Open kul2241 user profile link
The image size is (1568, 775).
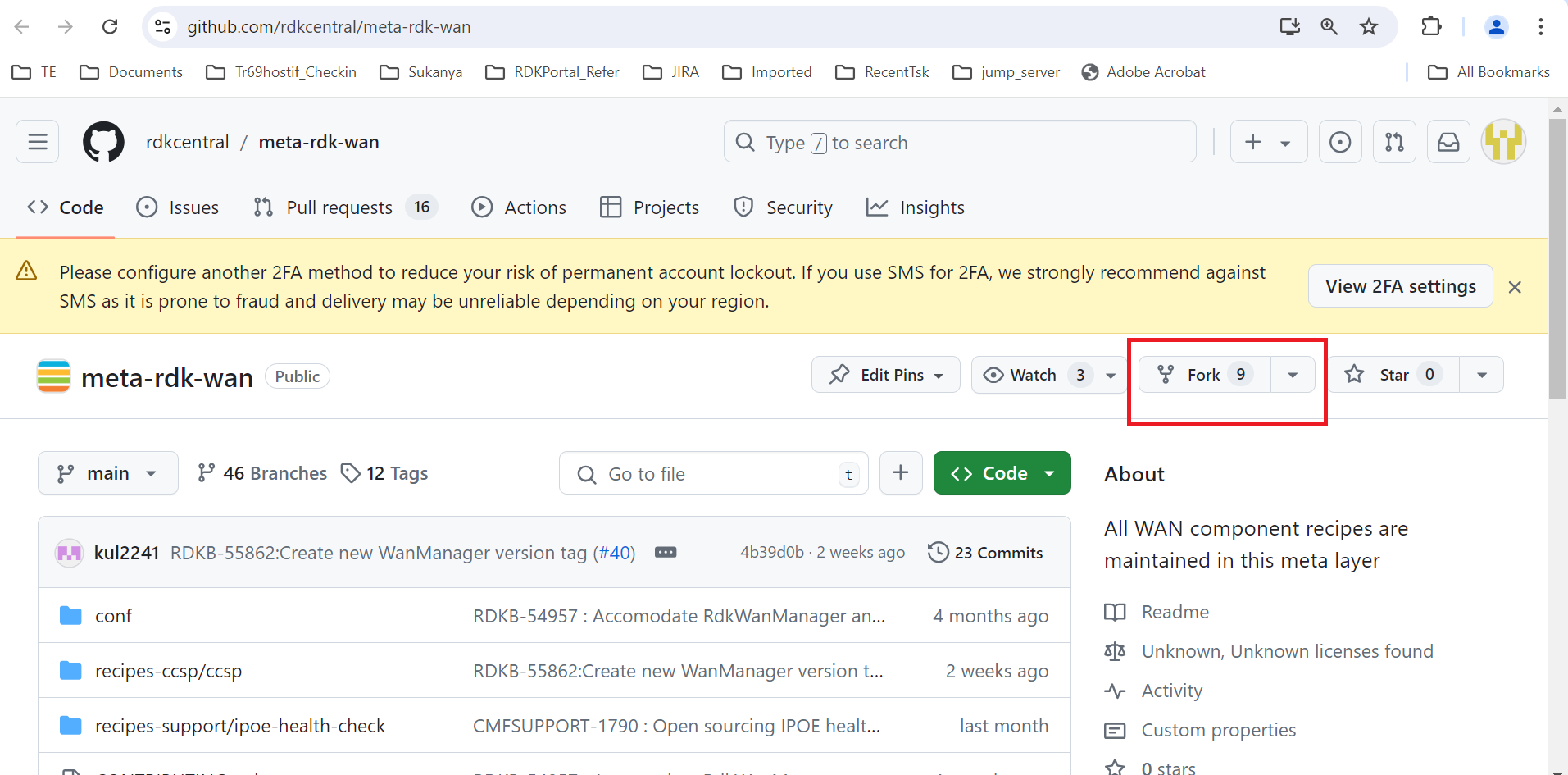[126, 553]
